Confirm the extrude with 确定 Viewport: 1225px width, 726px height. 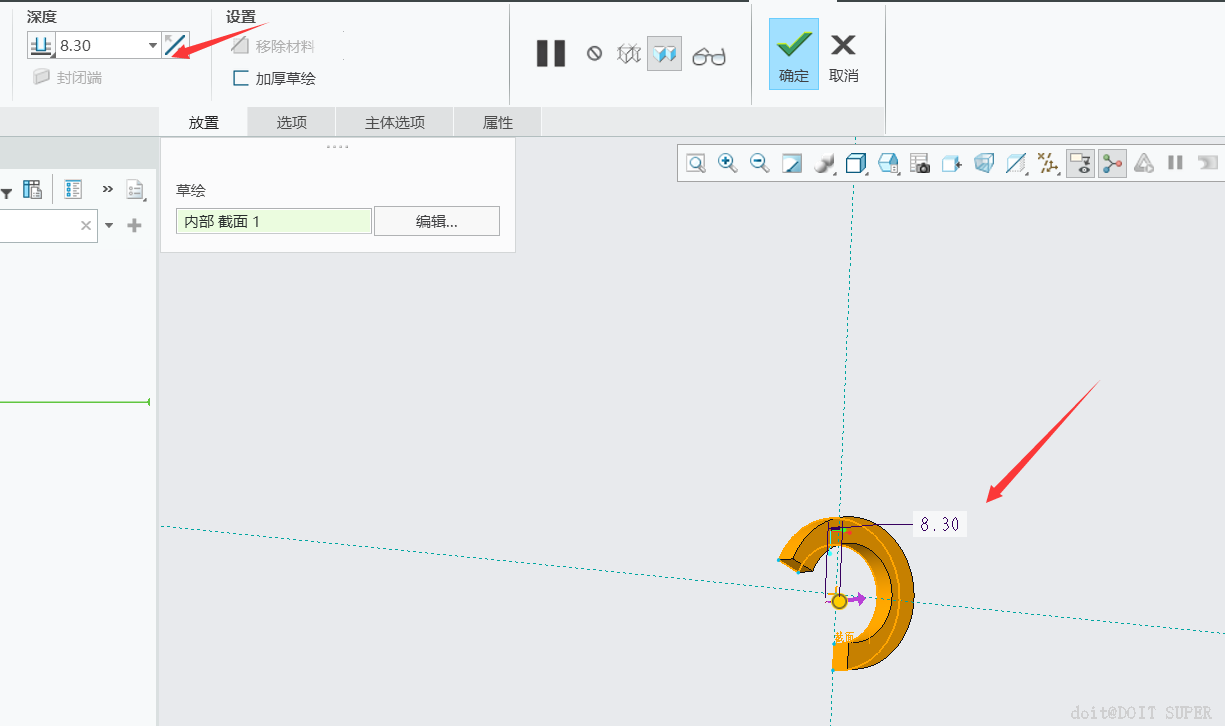[x=794, y=54]
